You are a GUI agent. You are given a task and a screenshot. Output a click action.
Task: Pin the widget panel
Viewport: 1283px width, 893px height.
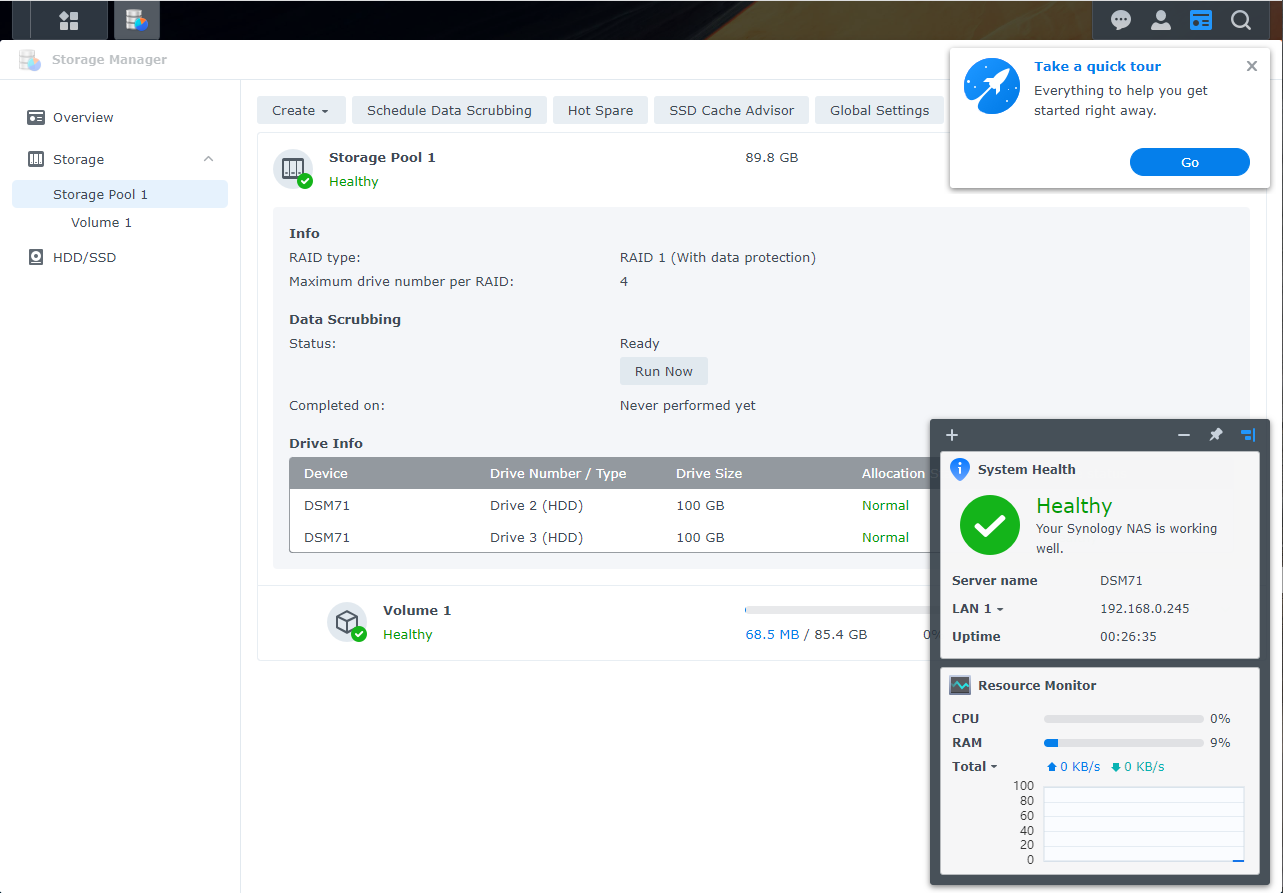(x=1216, y=435)
